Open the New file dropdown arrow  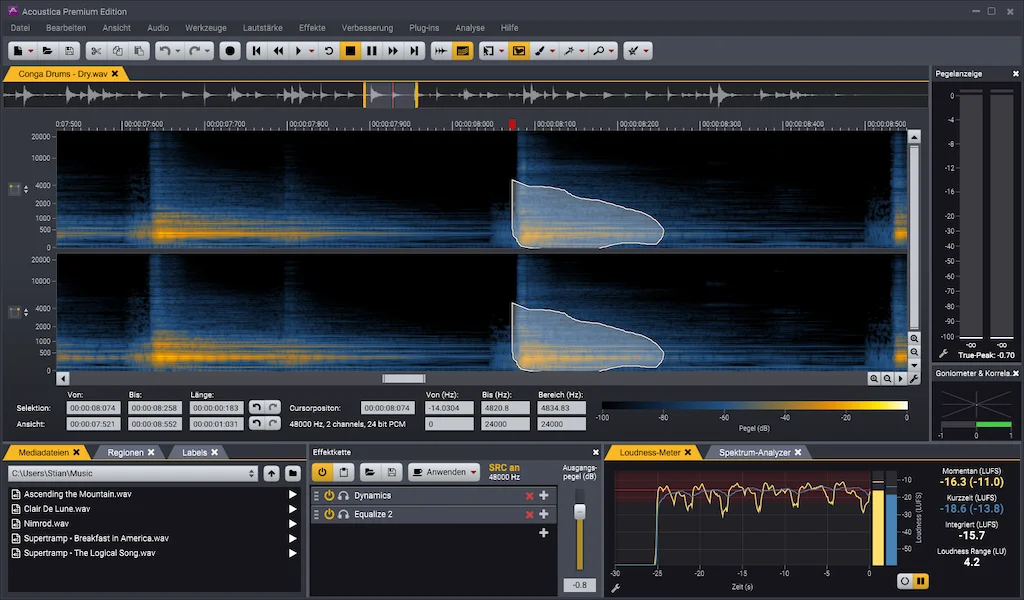(31, 51)
